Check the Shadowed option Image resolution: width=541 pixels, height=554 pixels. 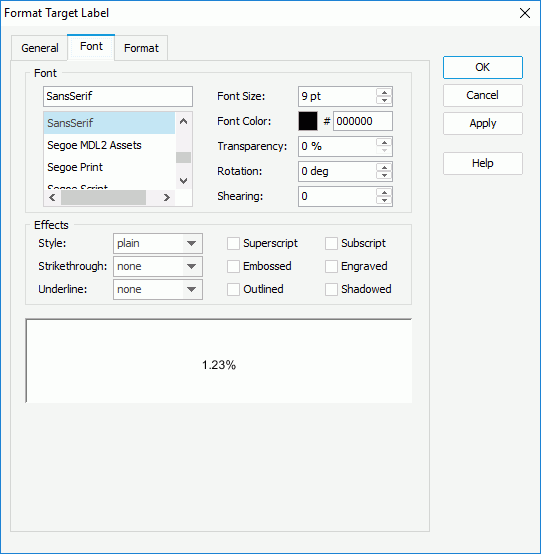331,289
